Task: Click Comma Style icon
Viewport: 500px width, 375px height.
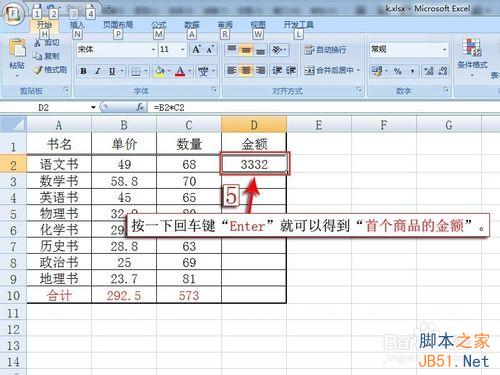Action: 412,71
